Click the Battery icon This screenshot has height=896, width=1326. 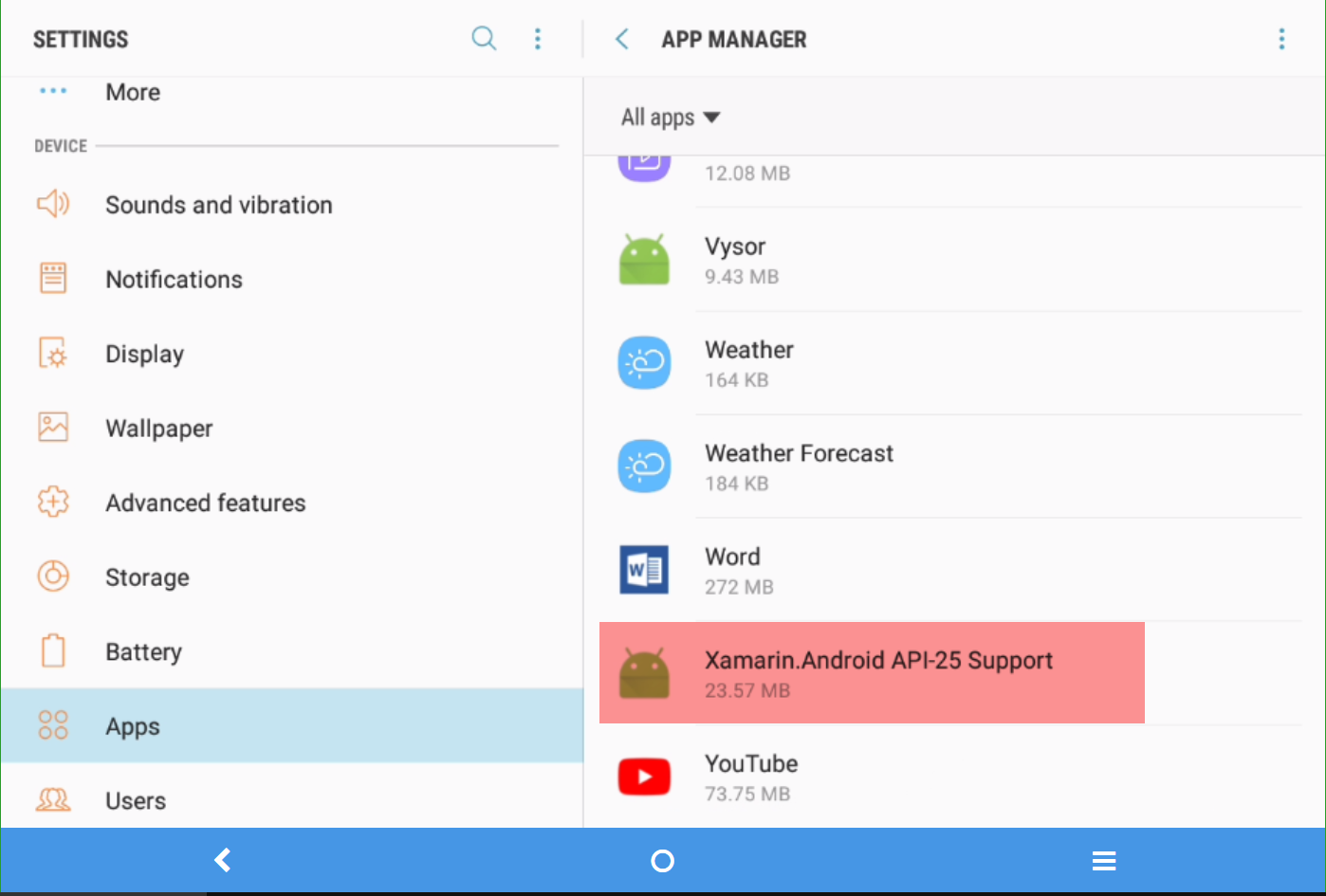coord(53,650)
